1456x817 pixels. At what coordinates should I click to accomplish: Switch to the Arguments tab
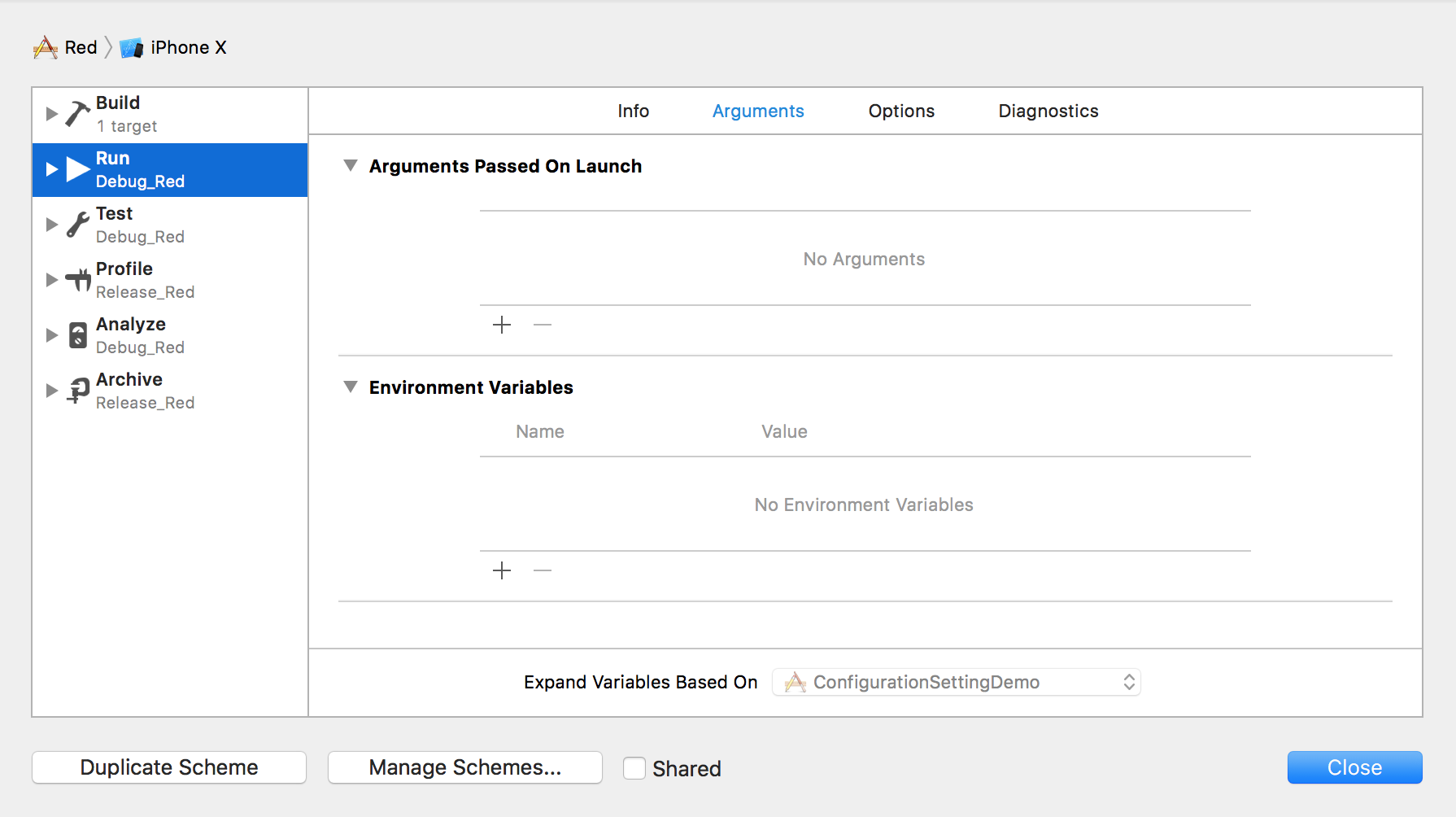758,111
